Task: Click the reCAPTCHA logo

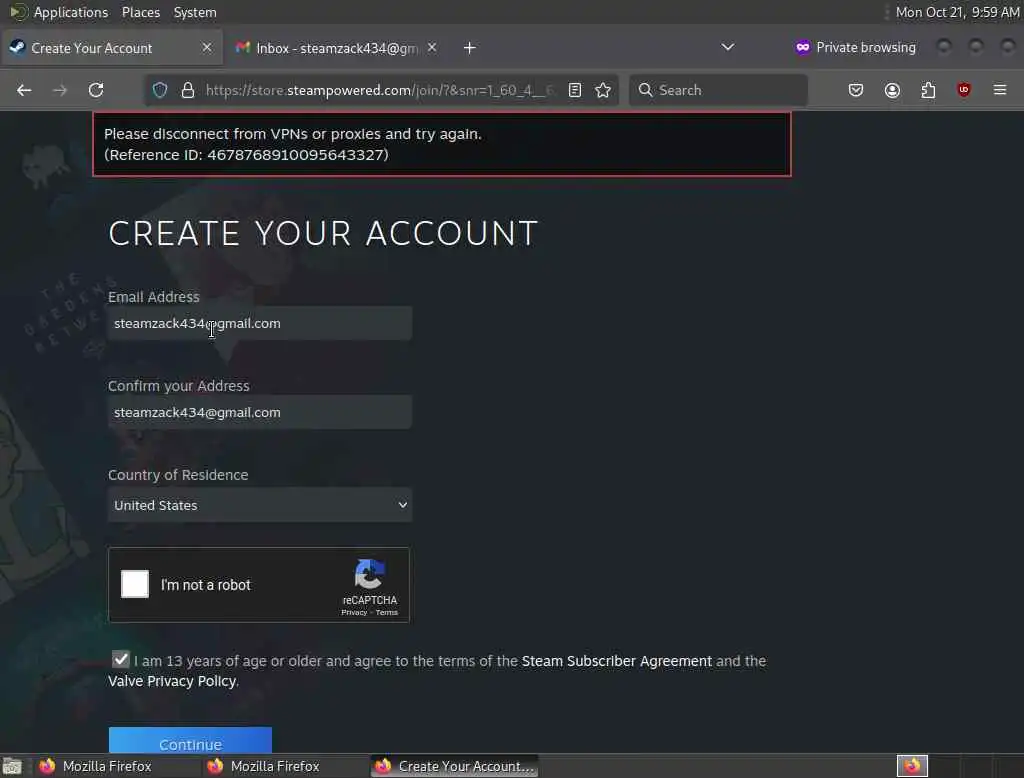Action: coord(370,574)
